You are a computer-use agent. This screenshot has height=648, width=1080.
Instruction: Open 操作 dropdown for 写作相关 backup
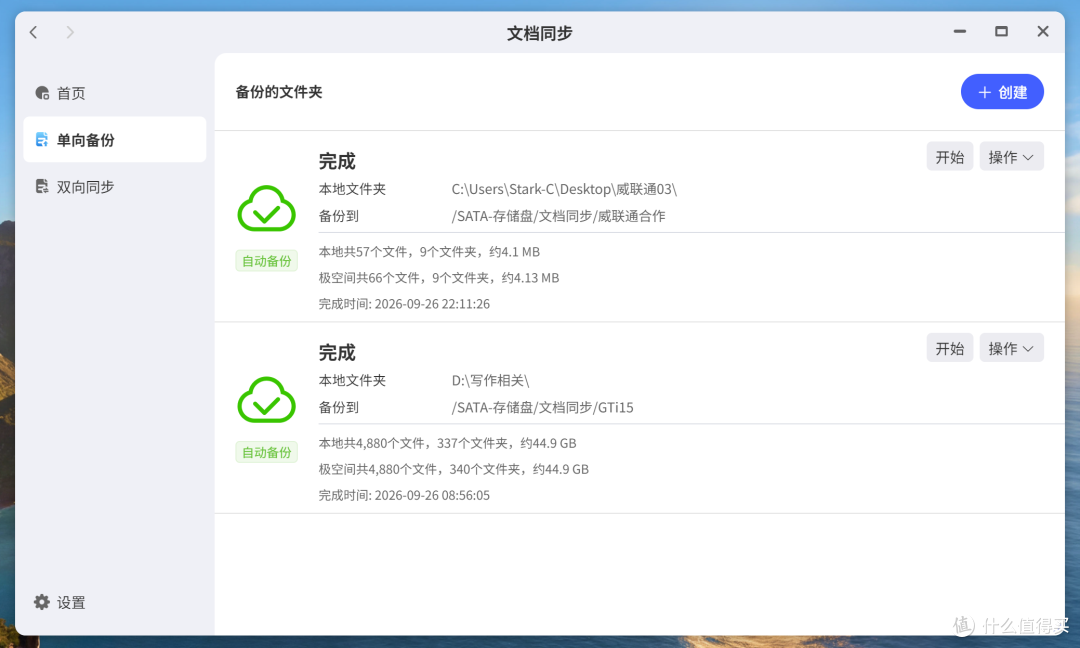click(x=1011, y=348)
